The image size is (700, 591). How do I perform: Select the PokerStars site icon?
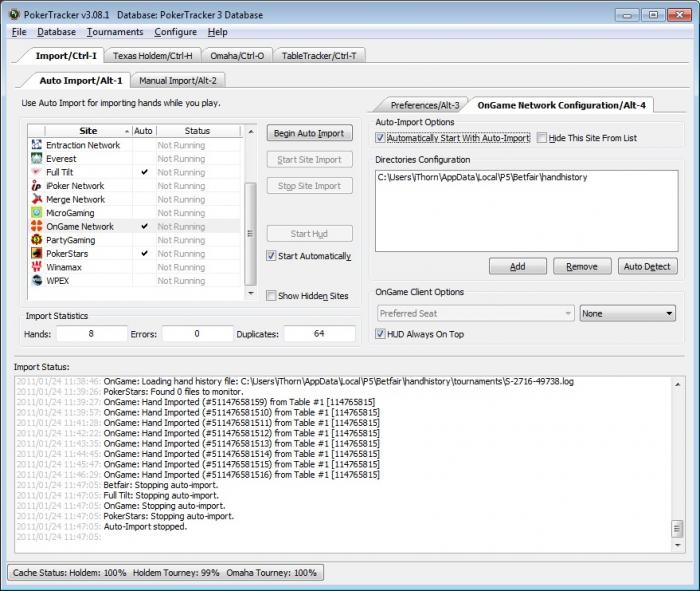[x=37, y=253]
